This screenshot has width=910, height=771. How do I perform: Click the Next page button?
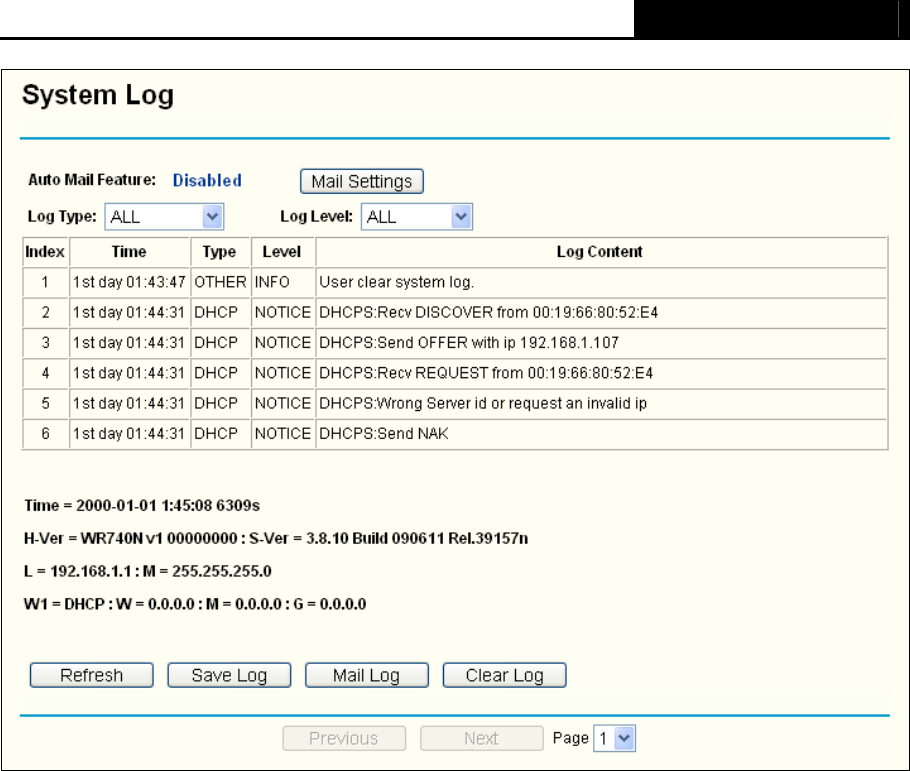(x=481, y=739)
